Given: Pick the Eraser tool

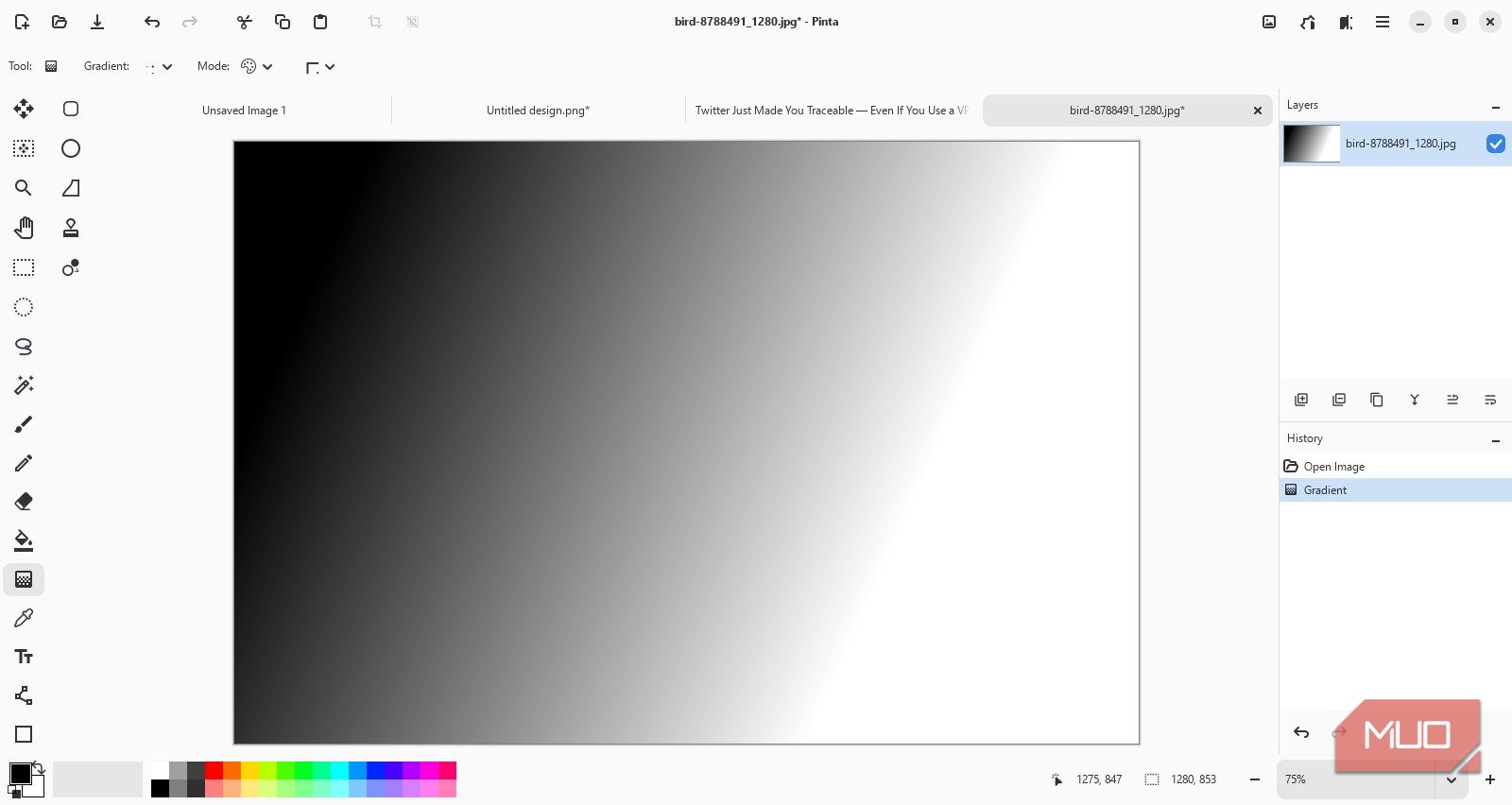Looking at the screenshot, I should pyautogui.click(x=24, y=502).
